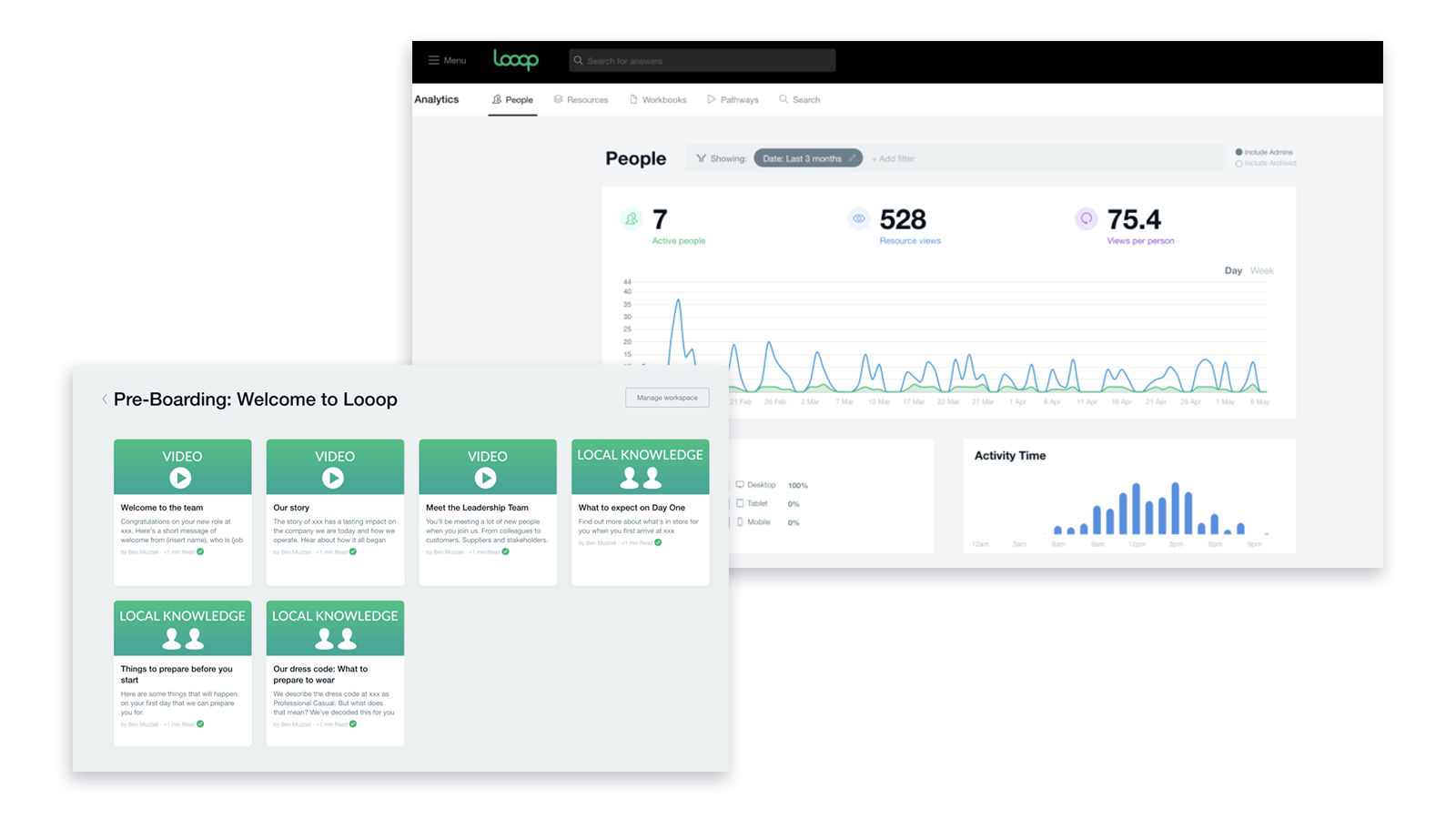The height and width of the screenshot is (819, 1456).
Task: Click Add filter to expand filters
Action: click(x=893, y=158)
